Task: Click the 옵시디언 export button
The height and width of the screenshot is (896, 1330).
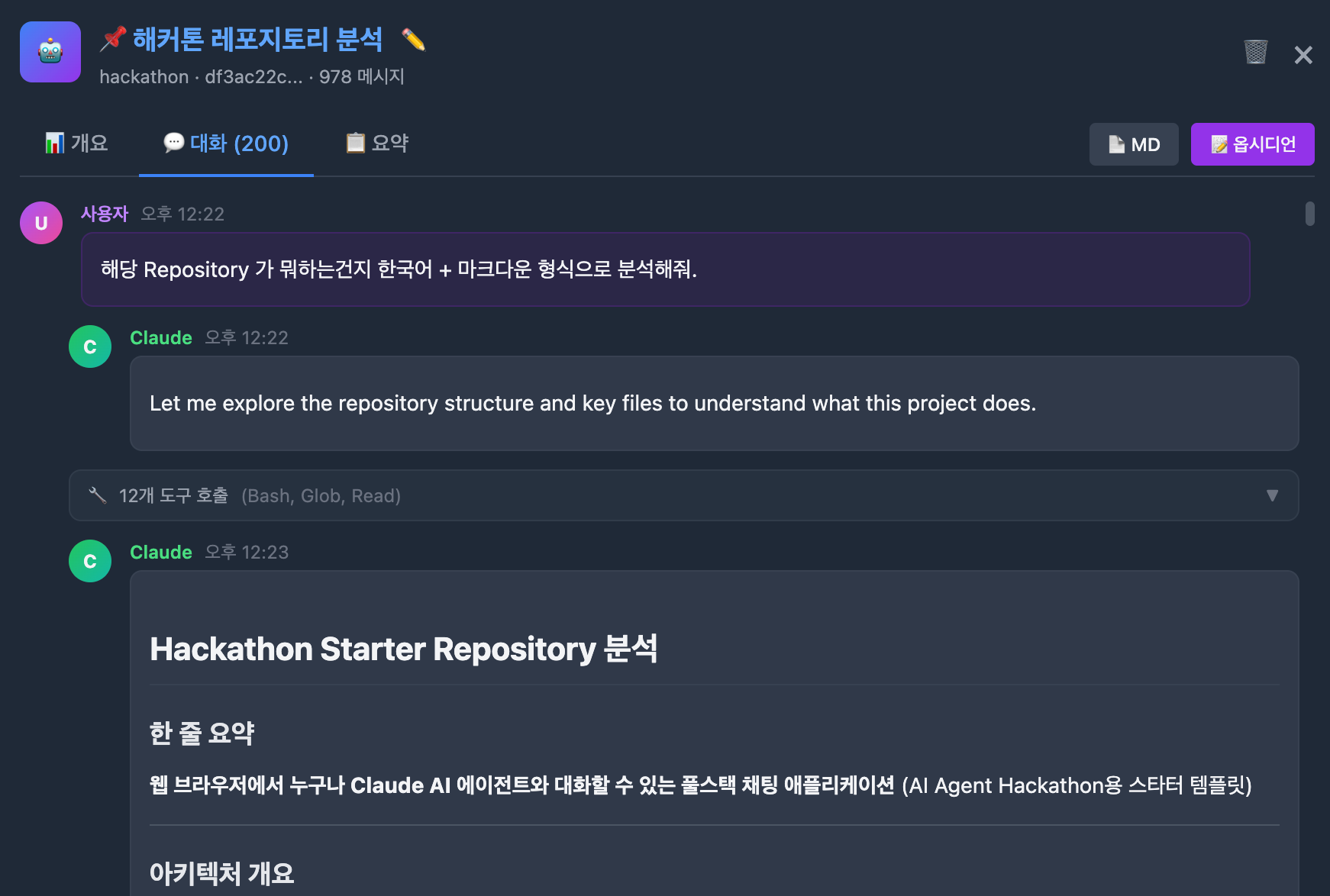Action: [x=1252, y=144]
